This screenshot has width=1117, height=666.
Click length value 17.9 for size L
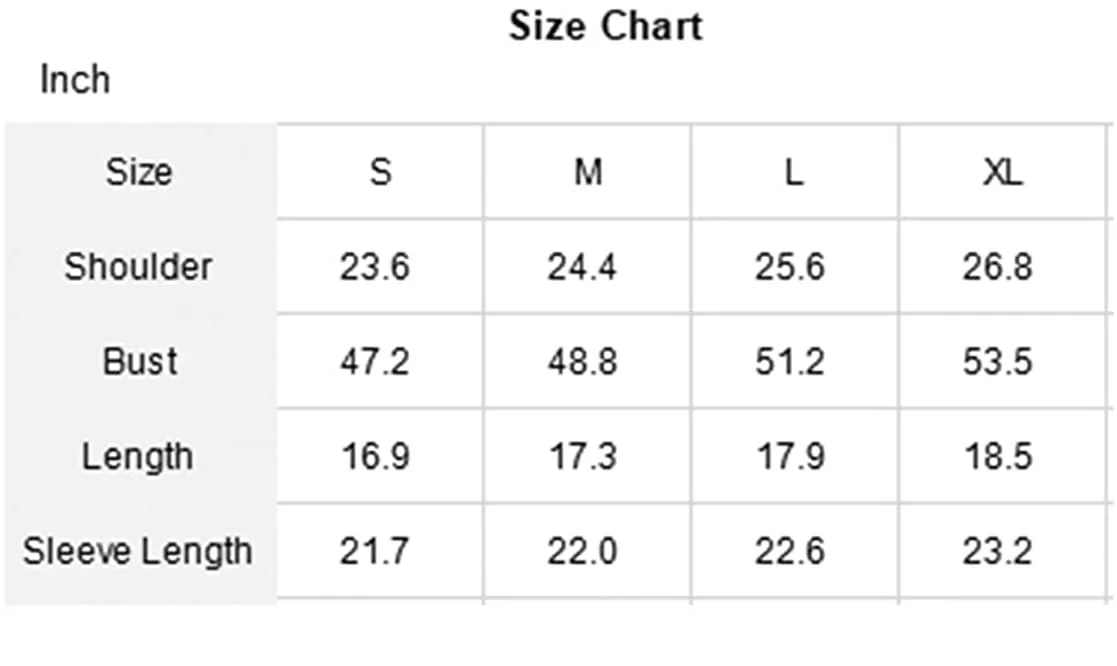pyautogui.click(x=790, y=456)
